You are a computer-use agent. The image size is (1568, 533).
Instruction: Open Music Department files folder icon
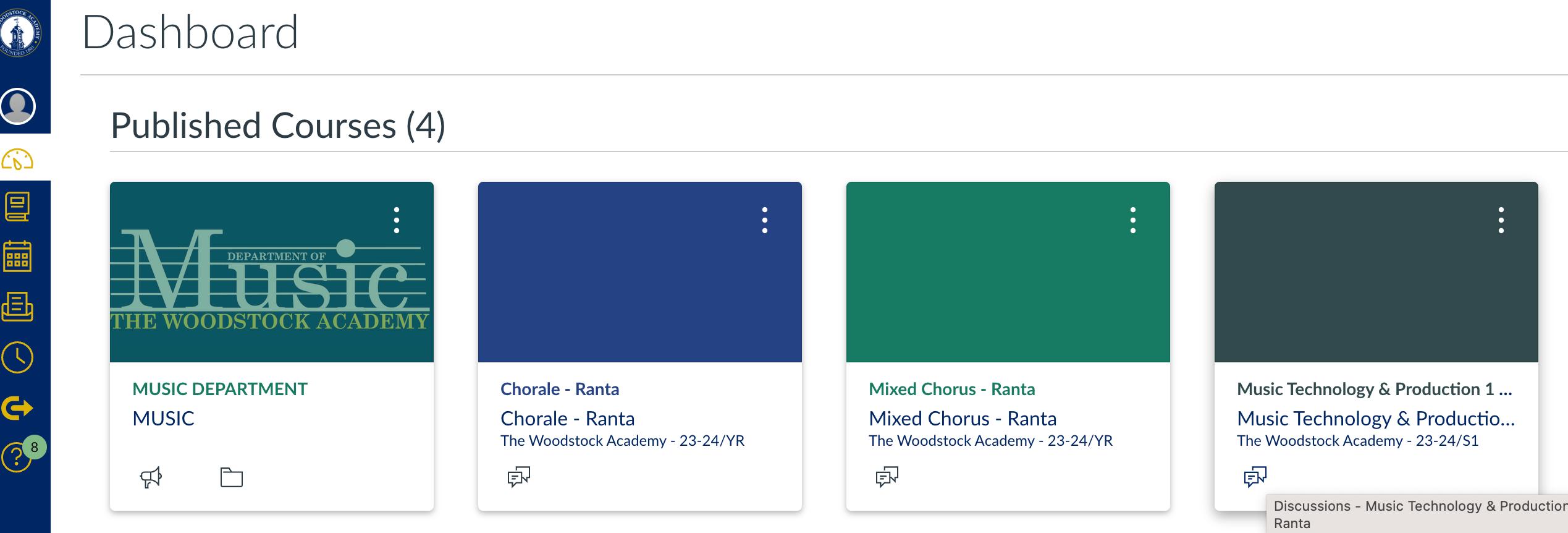(x=232, y=477)
